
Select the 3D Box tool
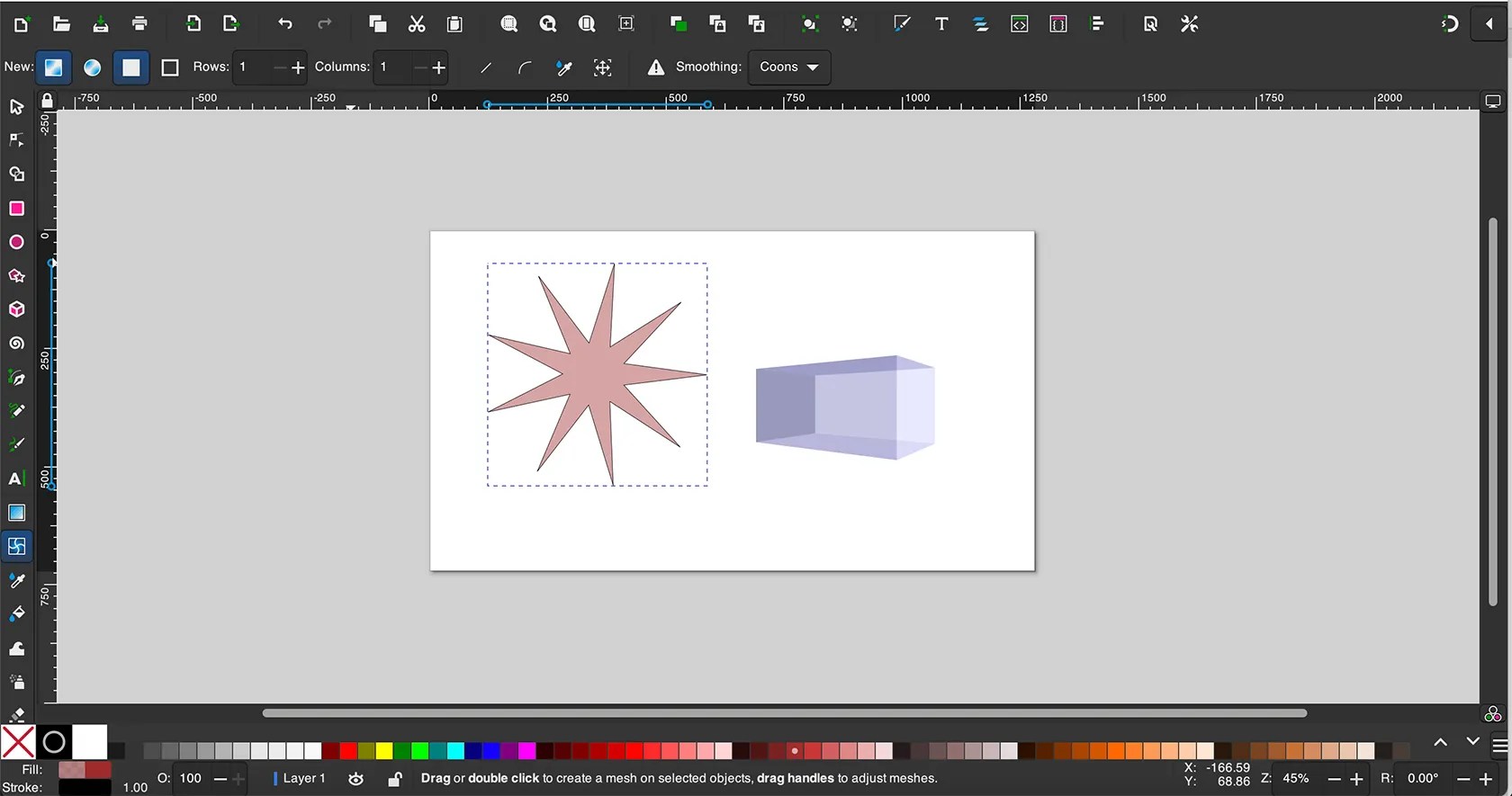(x=16, y=309)
